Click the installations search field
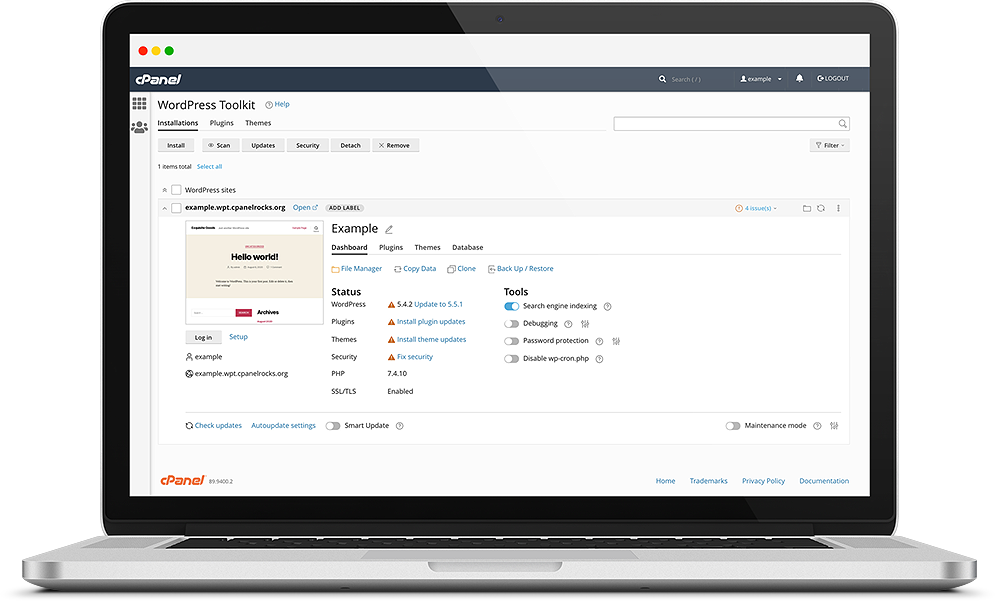This screenshot has height=601, width=995. pos(725,124)
